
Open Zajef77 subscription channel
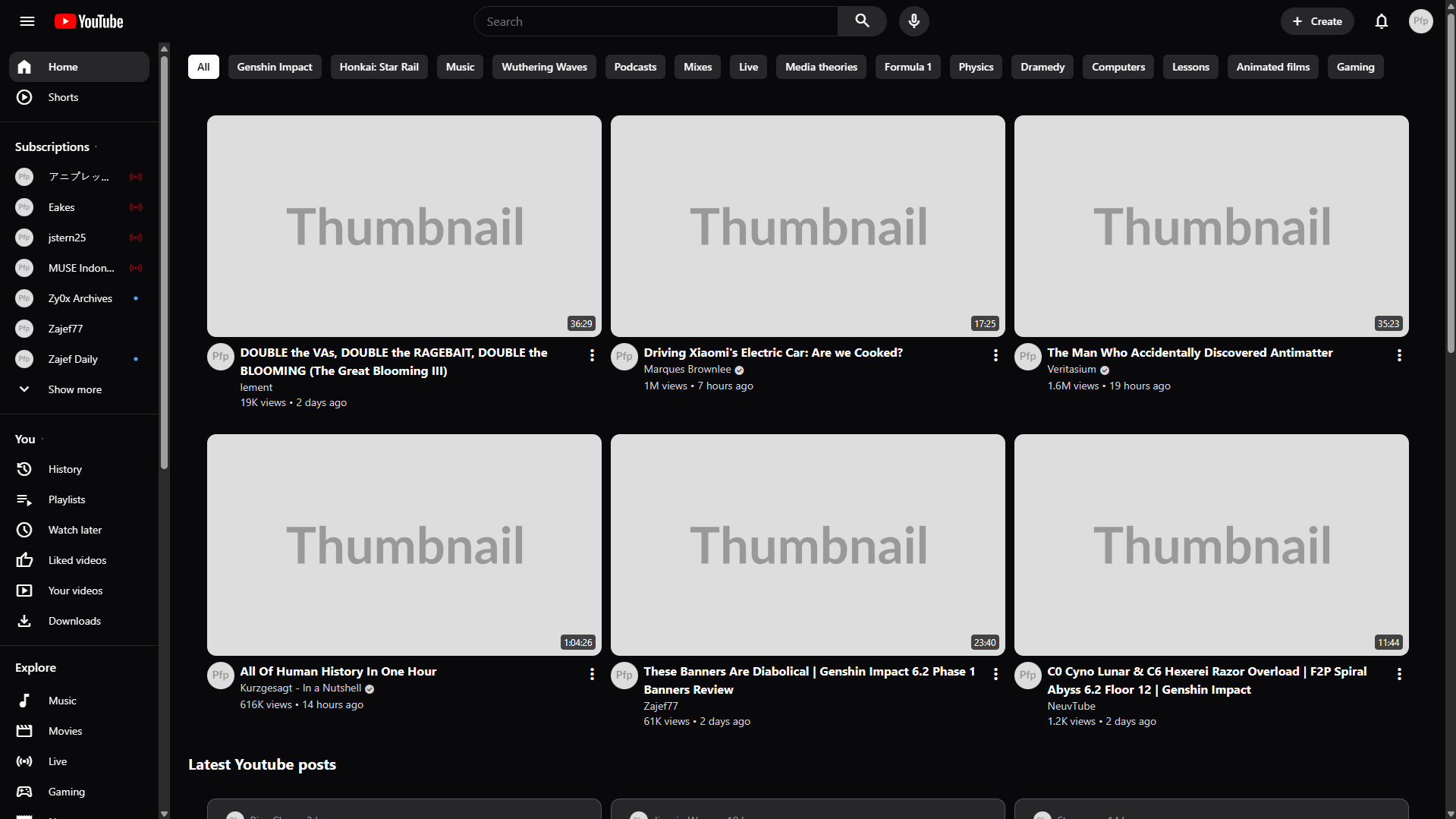79,329
